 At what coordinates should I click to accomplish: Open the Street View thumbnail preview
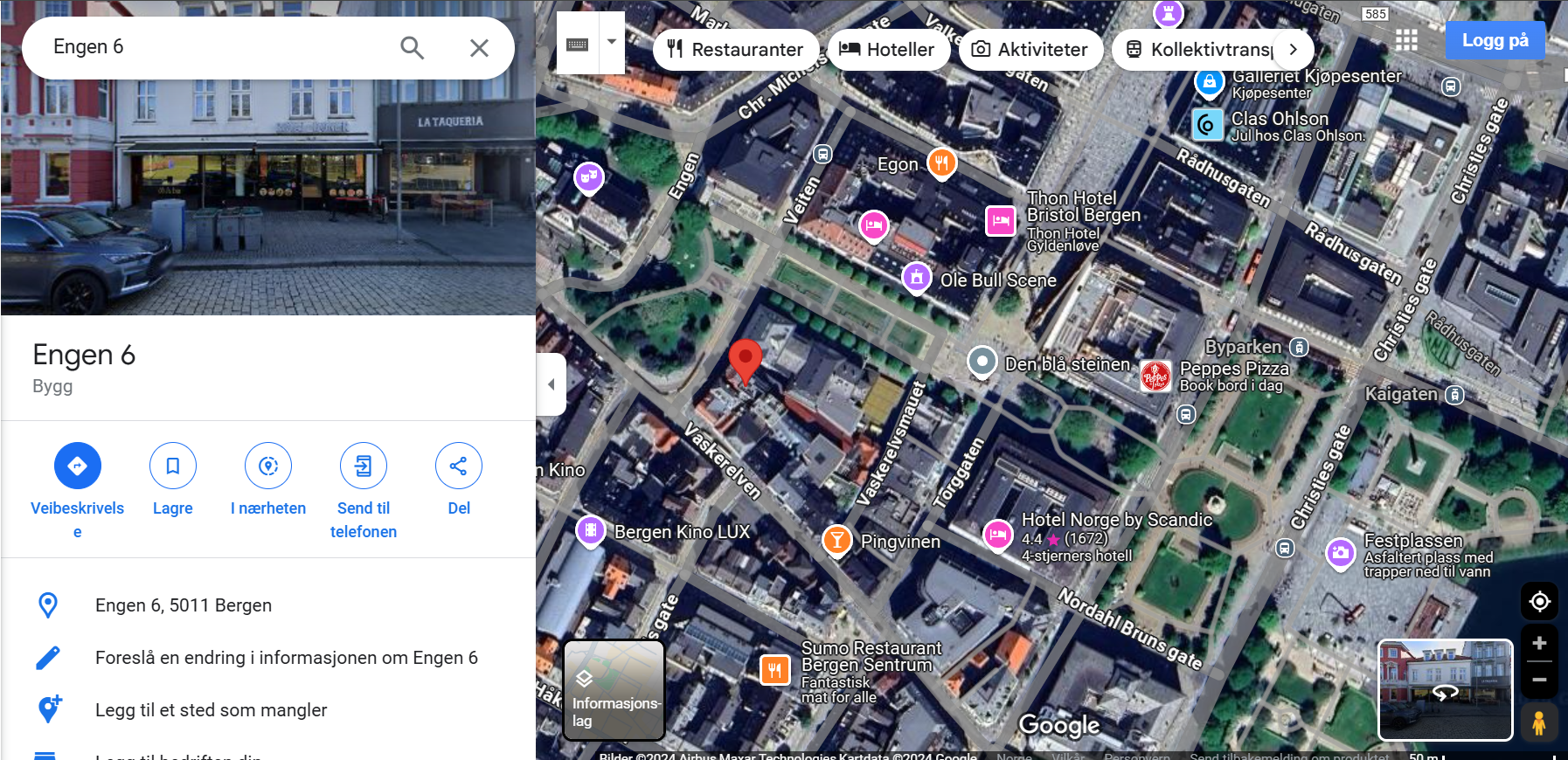click(1445, 689)
